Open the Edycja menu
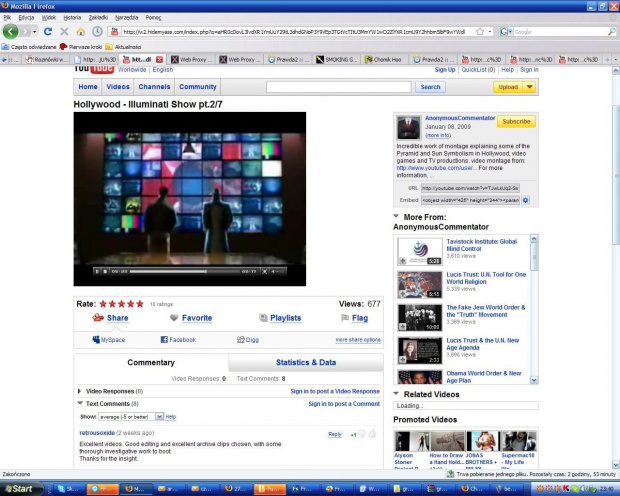 (26, 17)
